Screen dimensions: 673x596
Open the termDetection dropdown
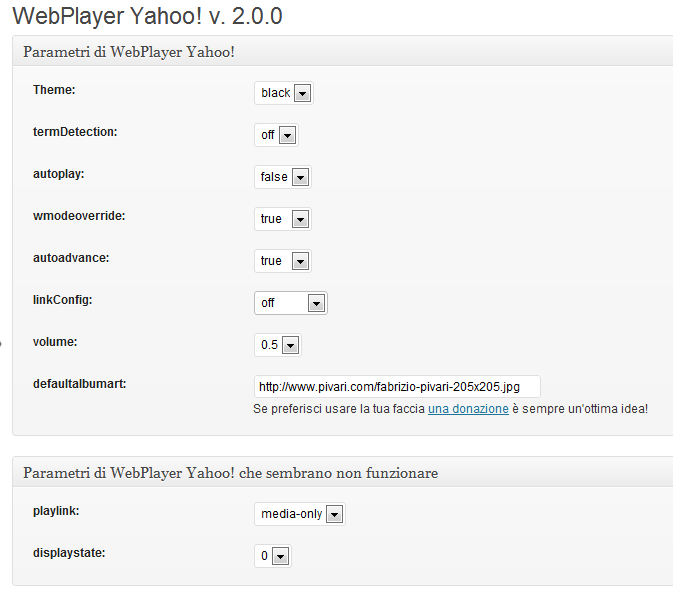[x=276, y=135]
